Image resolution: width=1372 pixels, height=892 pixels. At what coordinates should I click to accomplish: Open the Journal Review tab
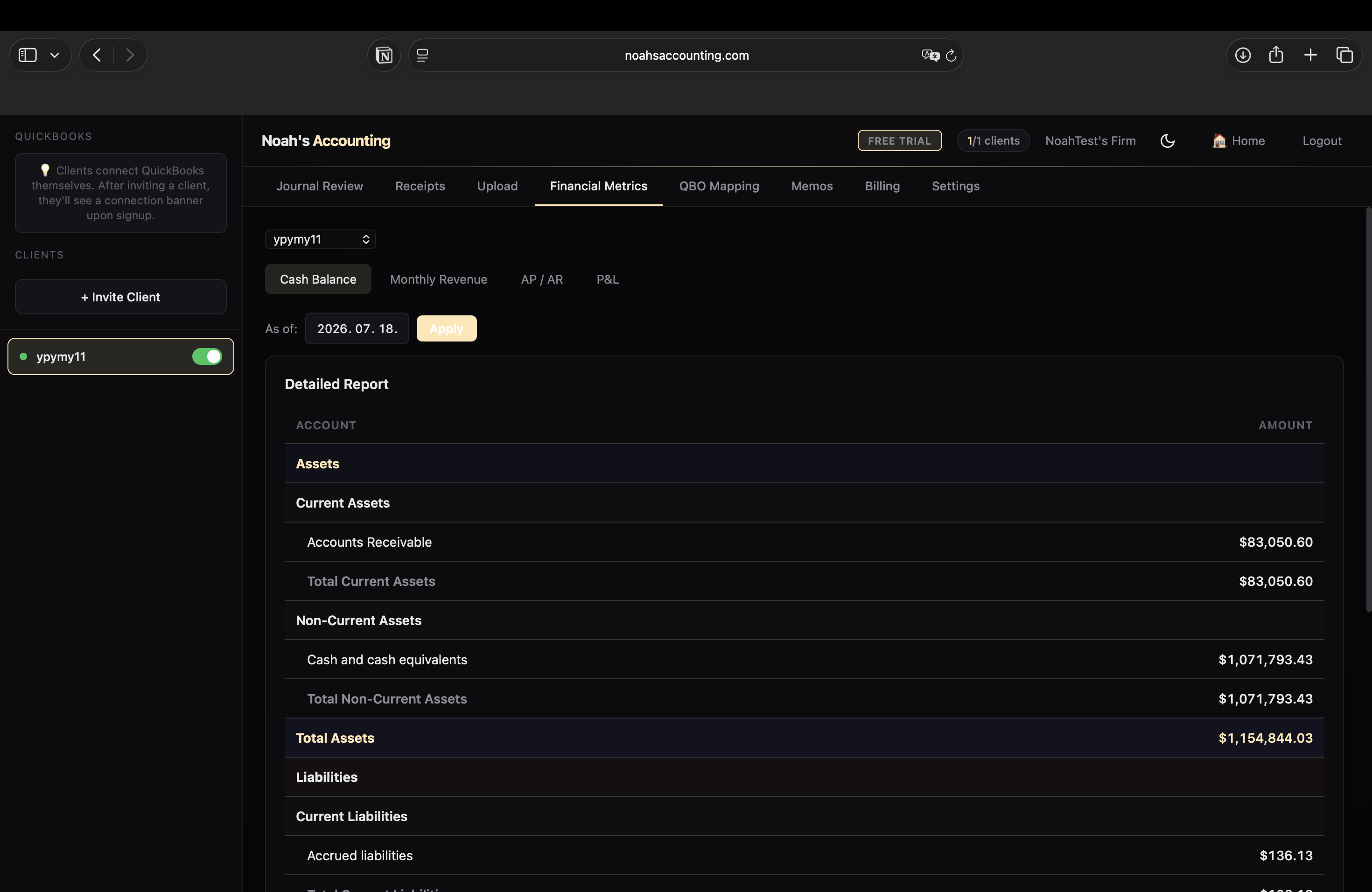pos(319,186)
